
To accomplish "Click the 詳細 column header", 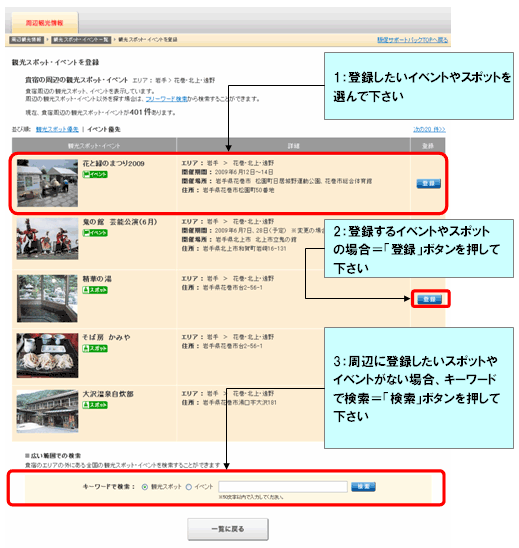I will (x=293, y=146).
